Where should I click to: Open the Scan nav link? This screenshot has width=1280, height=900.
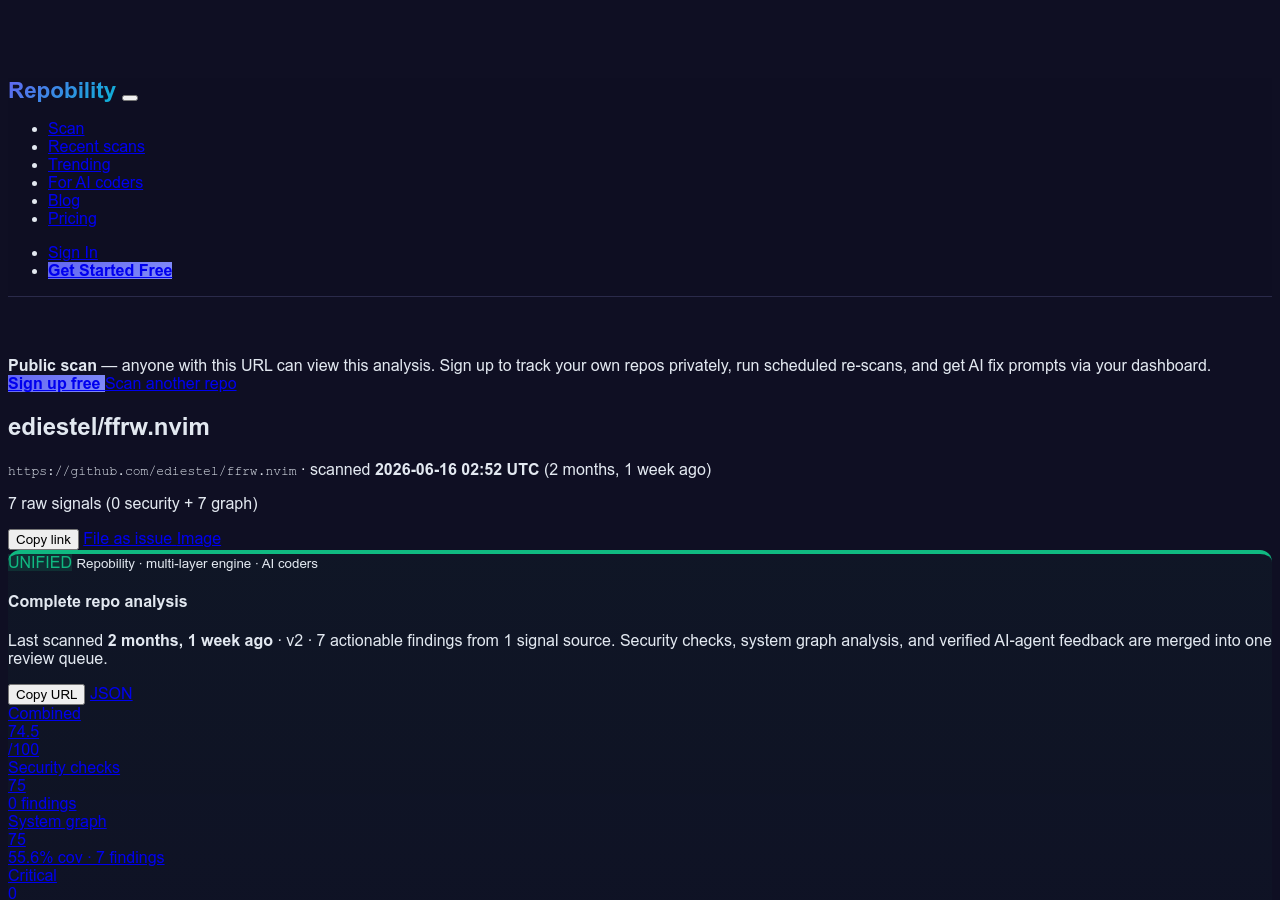click(x=66, y=128)
